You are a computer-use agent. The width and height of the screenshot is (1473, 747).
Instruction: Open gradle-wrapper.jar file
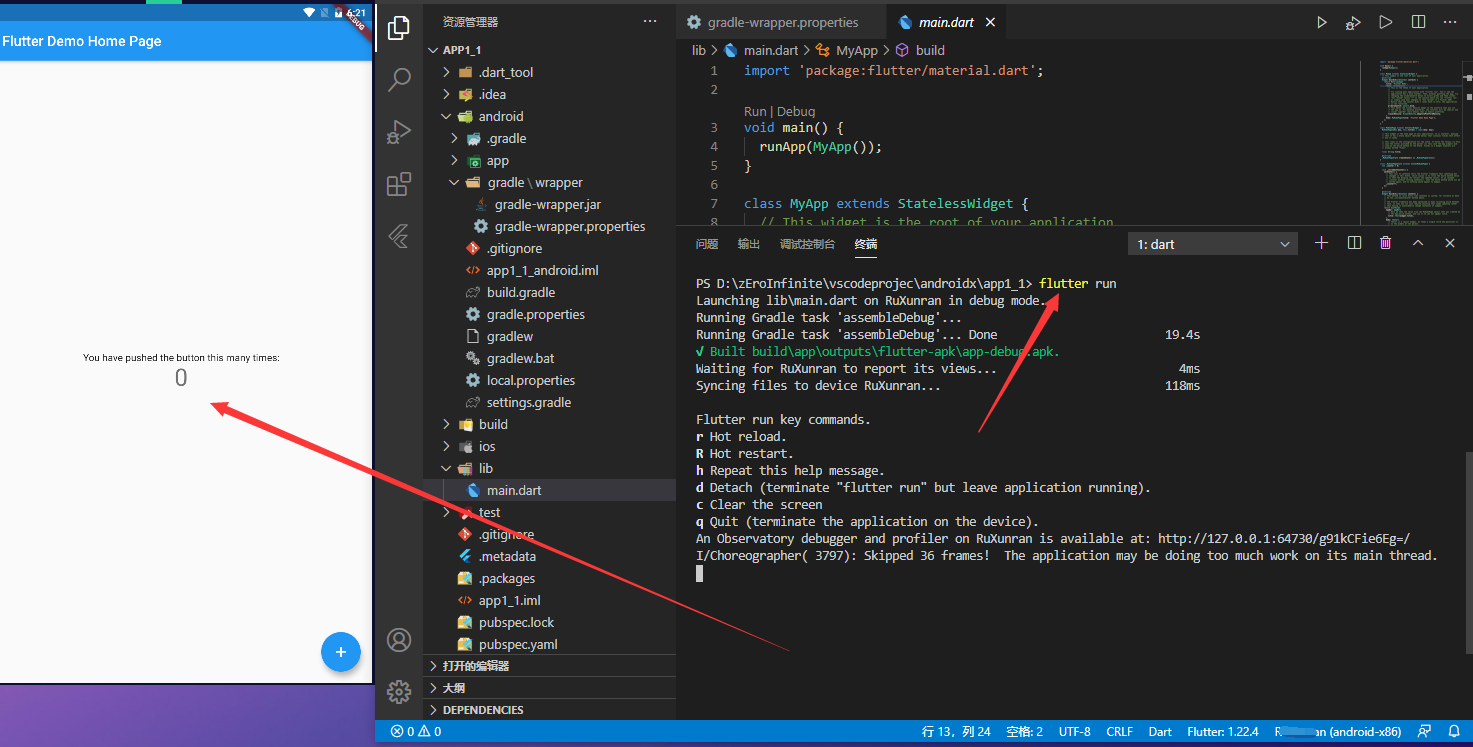[x=548, y=204]
